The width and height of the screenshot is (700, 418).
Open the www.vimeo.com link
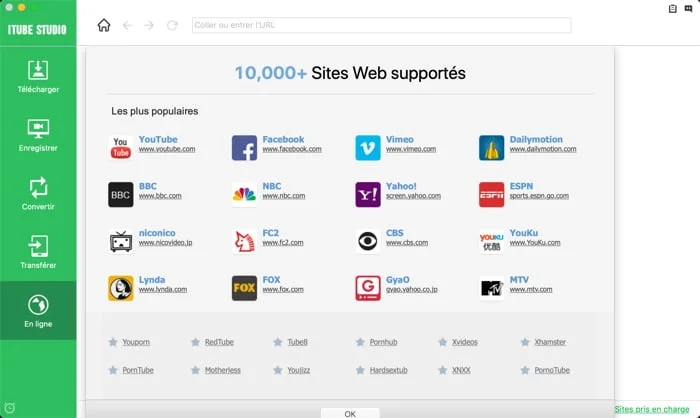(411, 149)
